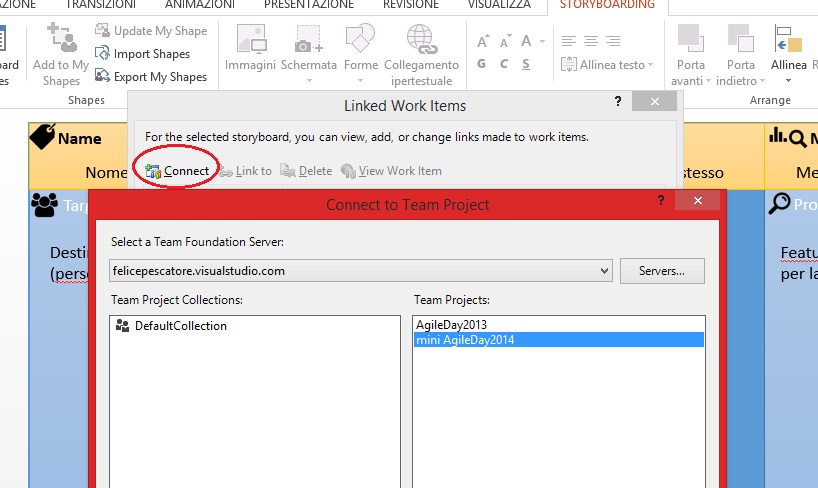Switch to the REVISIONE ribbon tab
The width and height of the screenshot is (818, 488).
click(x=411, y=5)
